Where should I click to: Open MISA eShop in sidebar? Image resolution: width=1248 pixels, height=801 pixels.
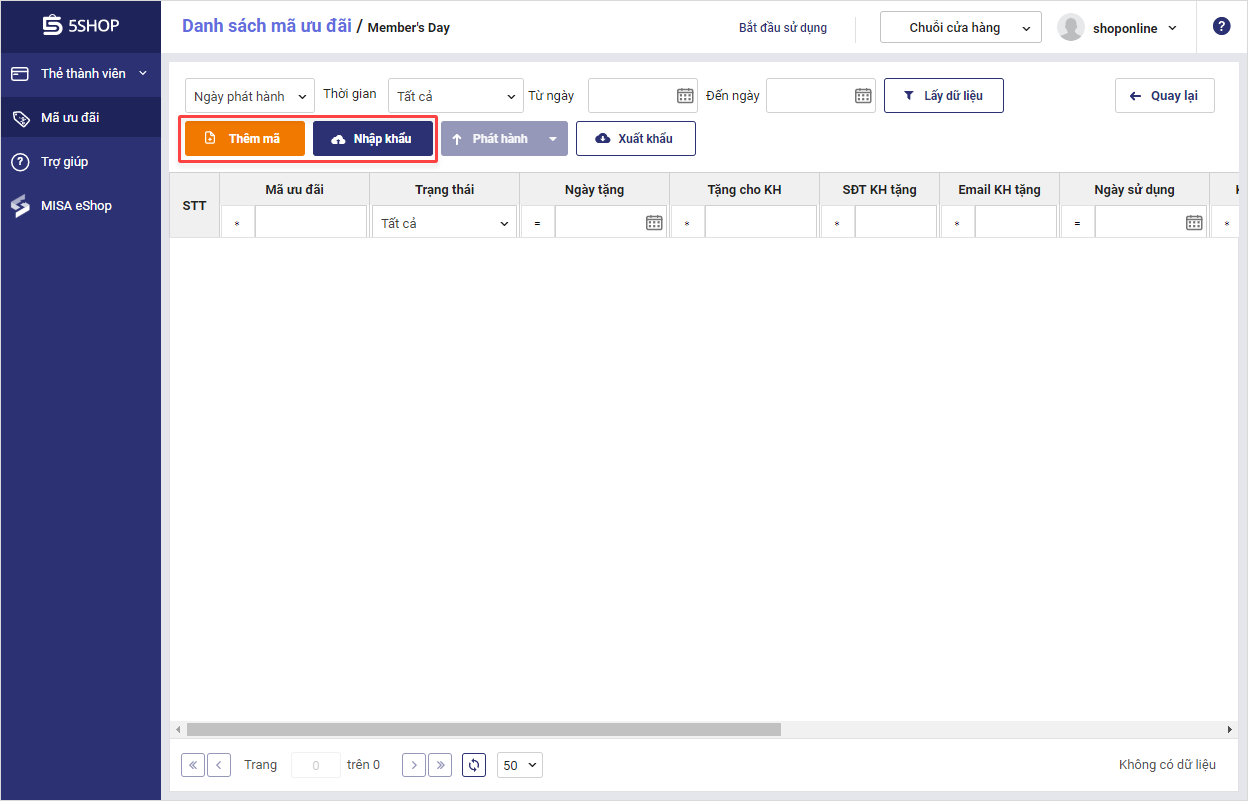80,206
